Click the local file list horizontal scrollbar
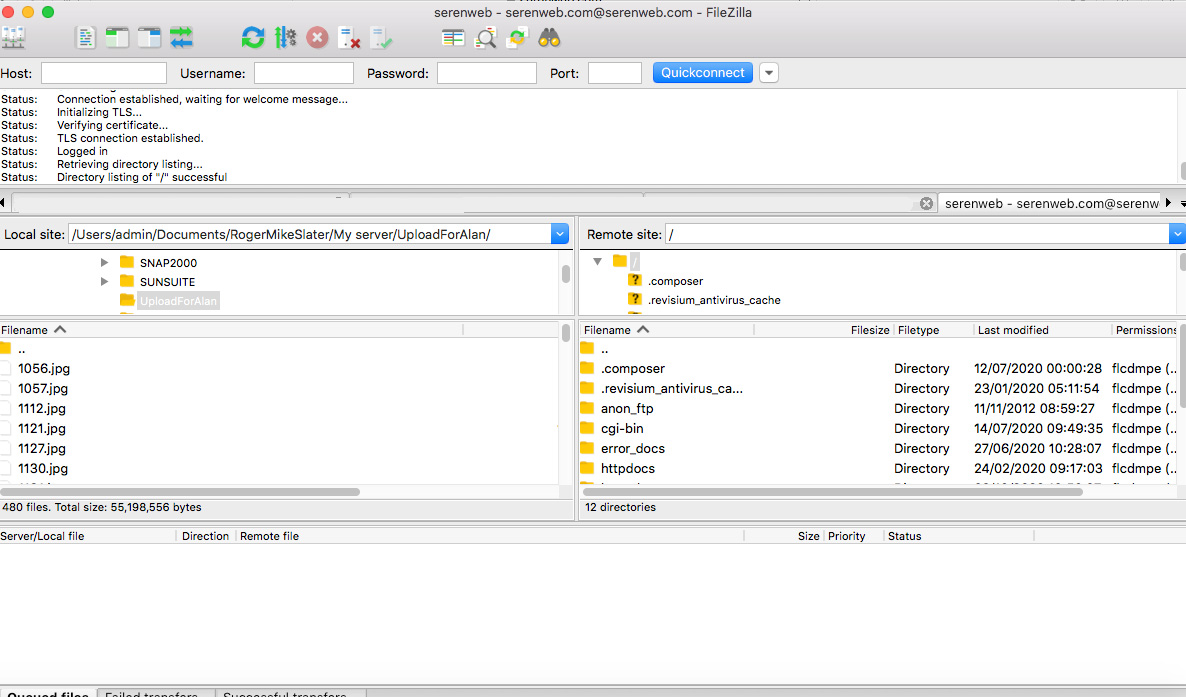This screenshot has width=1186, height=697. (180, 492)
